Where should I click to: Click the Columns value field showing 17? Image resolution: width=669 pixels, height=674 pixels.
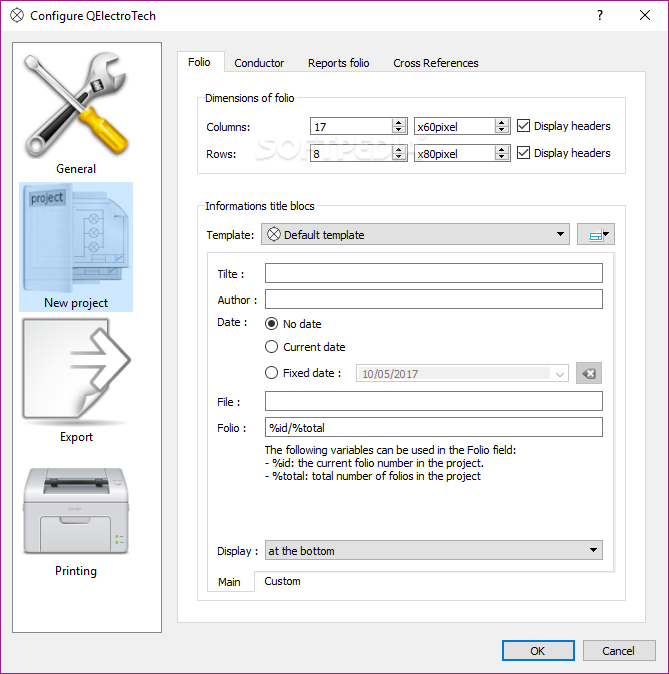(x=351, y=126)
